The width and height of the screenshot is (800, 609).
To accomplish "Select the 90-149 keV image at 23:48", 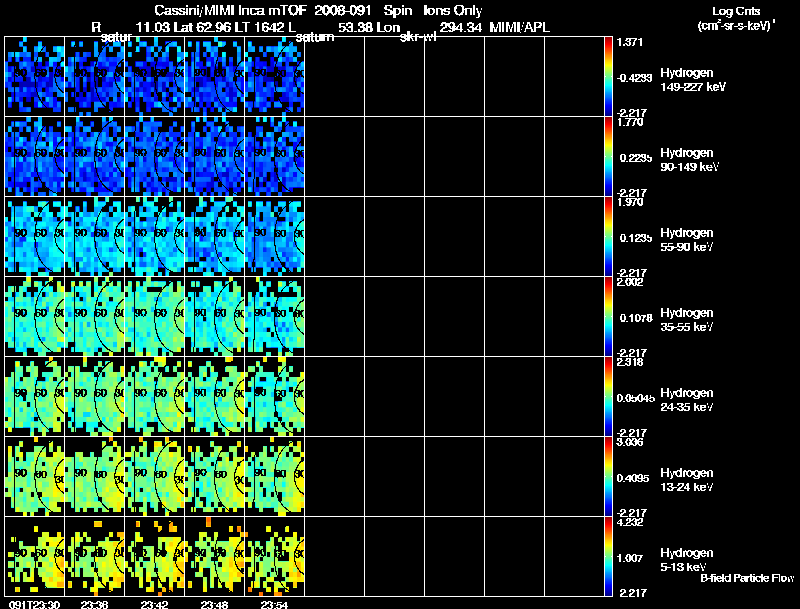I will [215, 157].
